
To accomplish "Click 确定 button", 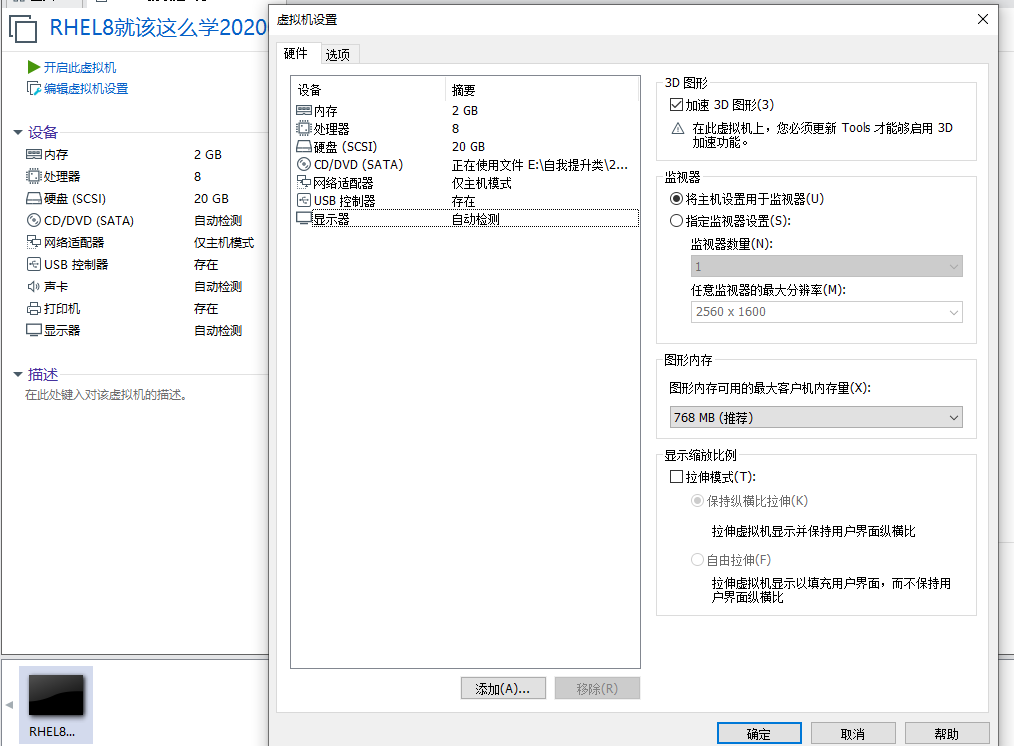I will tap(759, 734).
